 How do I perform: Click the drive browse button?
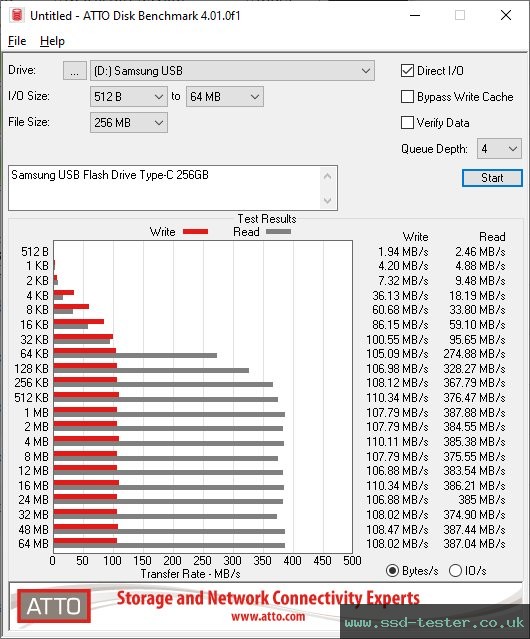tap(75, 71)
